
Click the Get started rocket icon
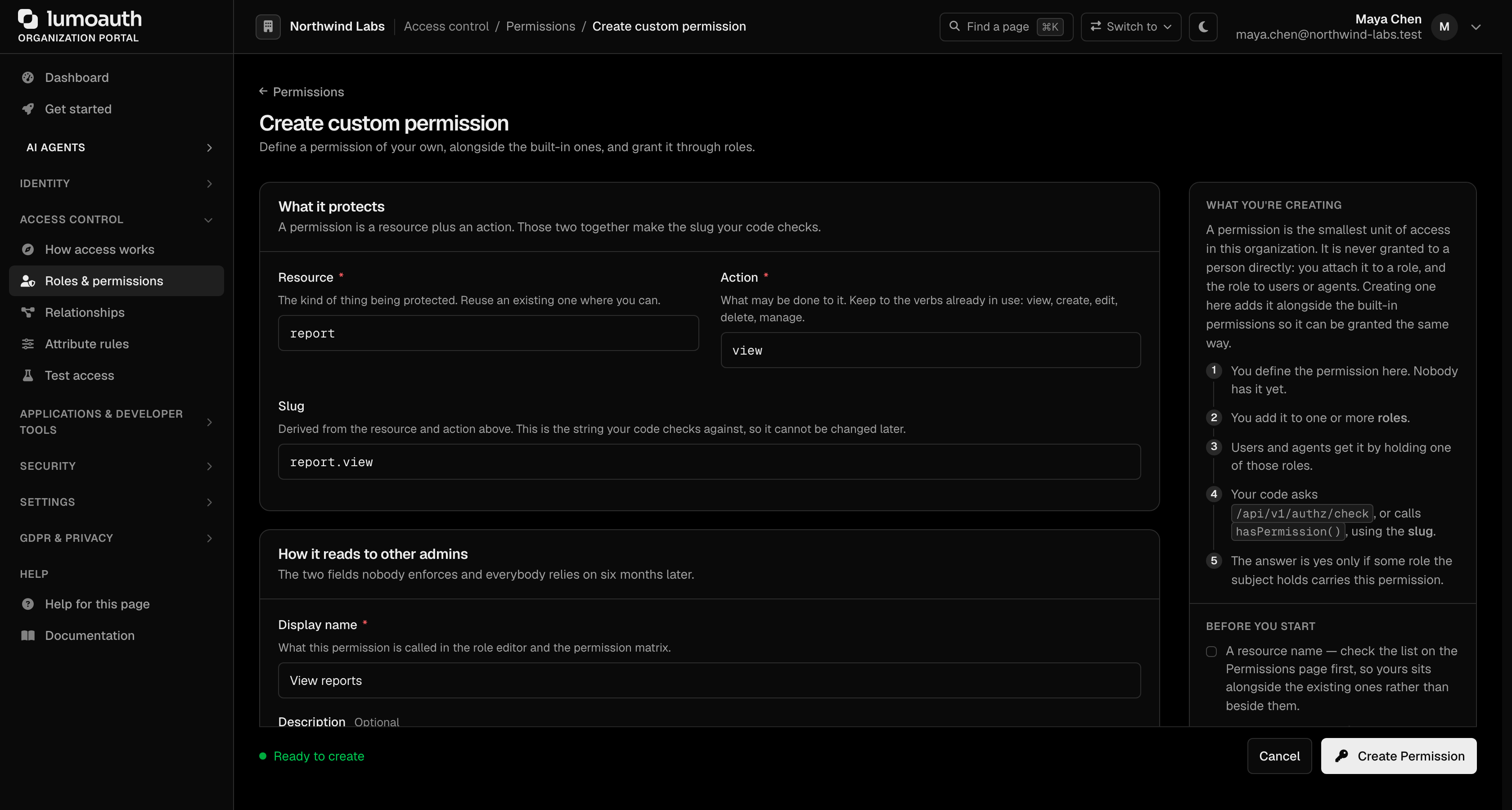27,109
